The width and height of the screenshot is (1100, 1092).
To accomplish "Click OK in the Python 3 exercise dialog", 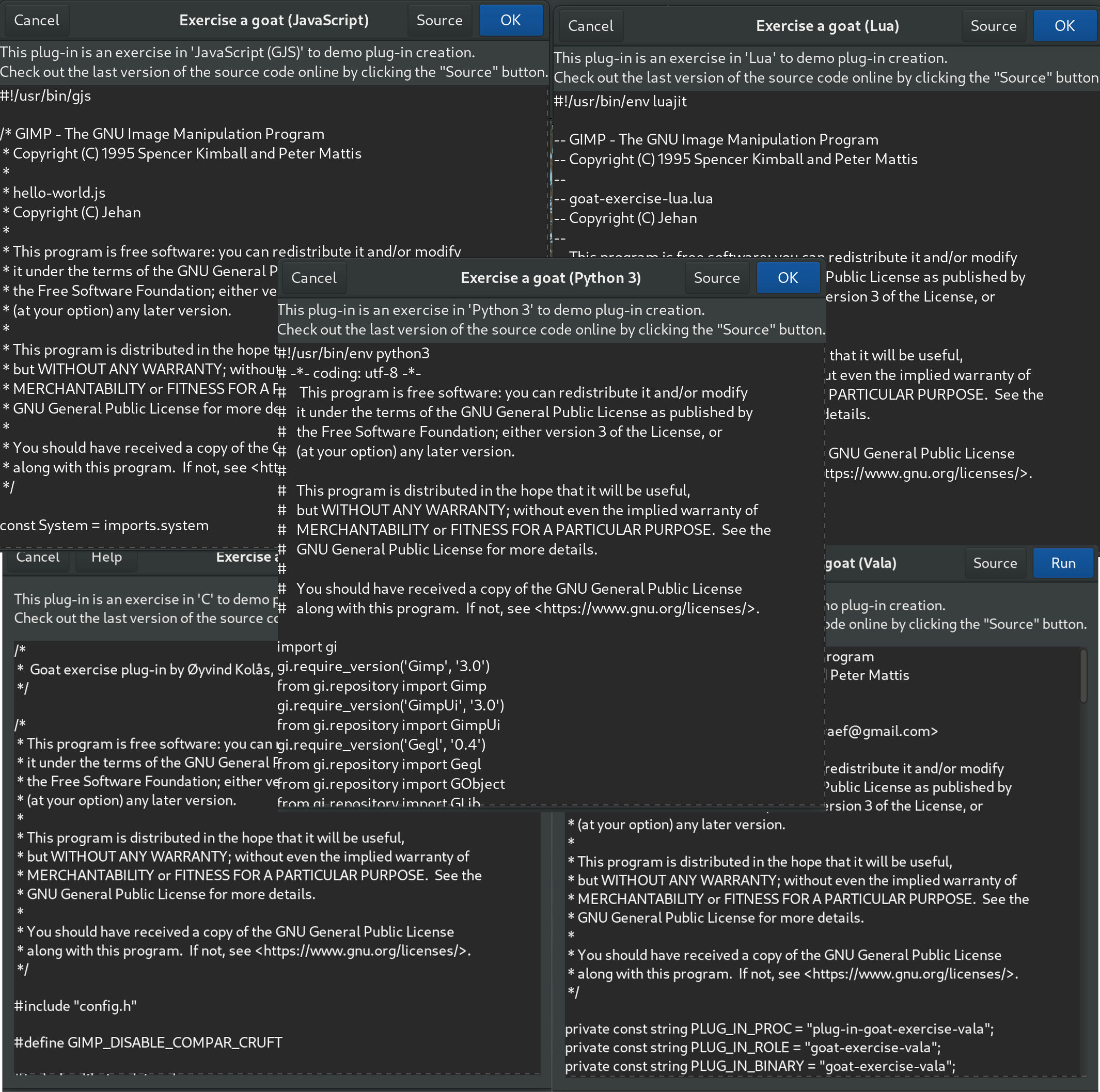I will point(790,278).
